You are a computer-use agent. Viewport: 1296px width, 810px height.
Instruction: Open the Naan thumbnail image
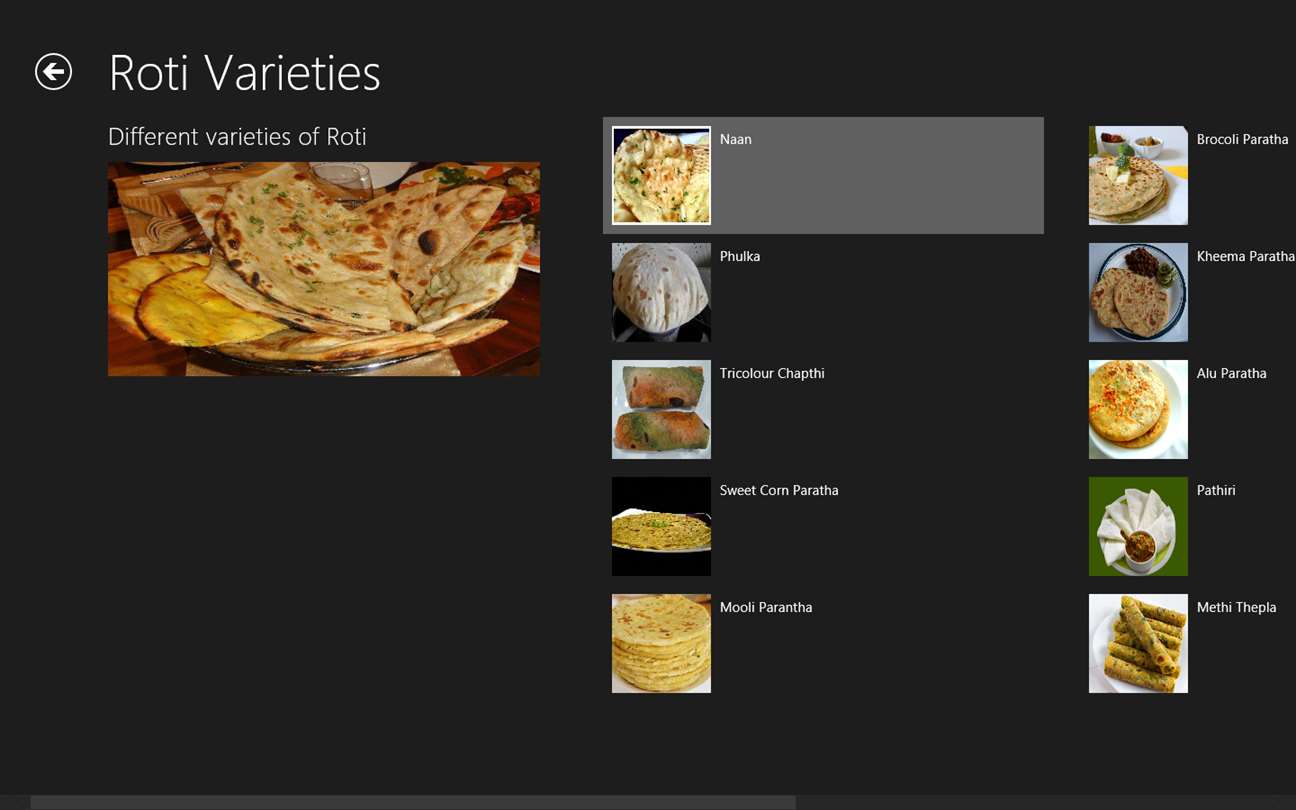pos(661,175)
